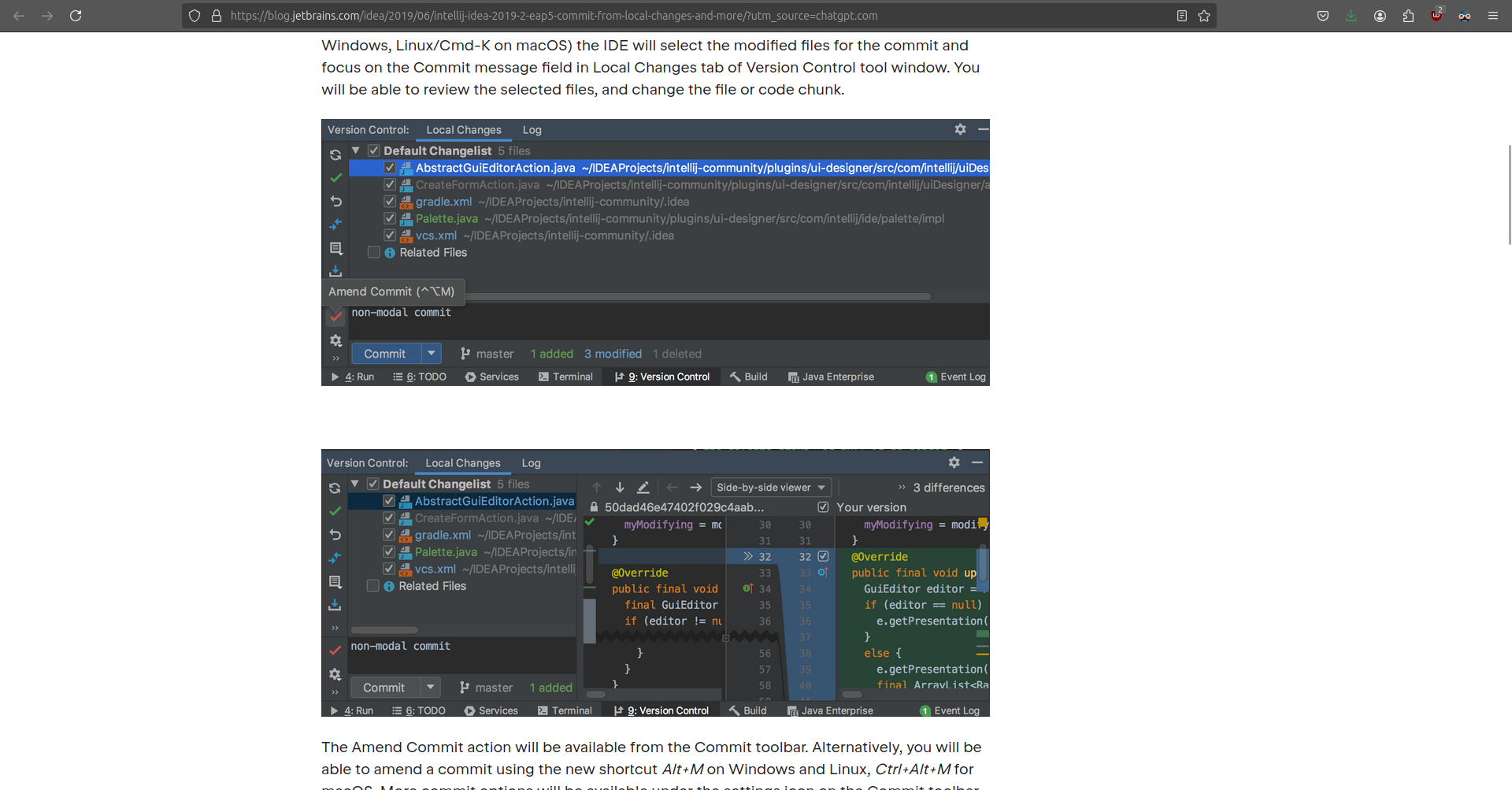Expand hidden toolbar items near 3 differences
The height and width of the screenshot is (790, 1512).
point(902,488)
